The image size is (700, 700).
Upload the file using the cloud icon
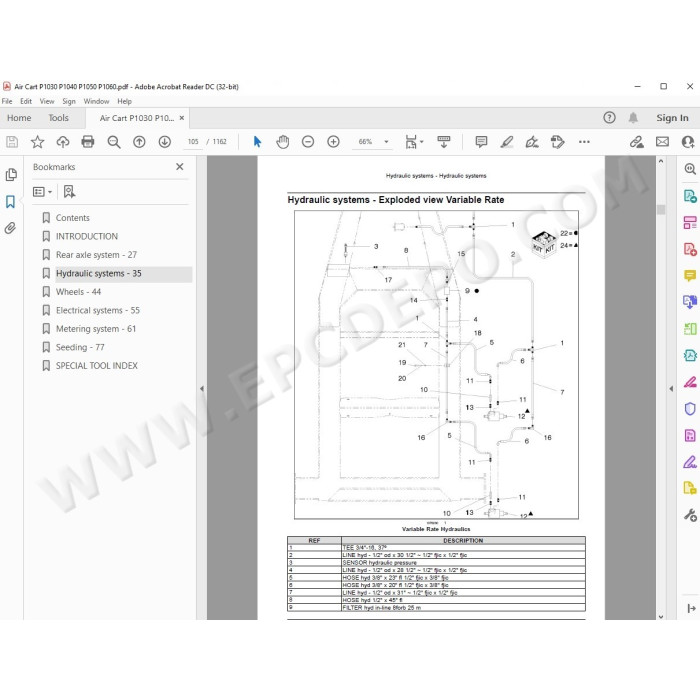point(63,142)
